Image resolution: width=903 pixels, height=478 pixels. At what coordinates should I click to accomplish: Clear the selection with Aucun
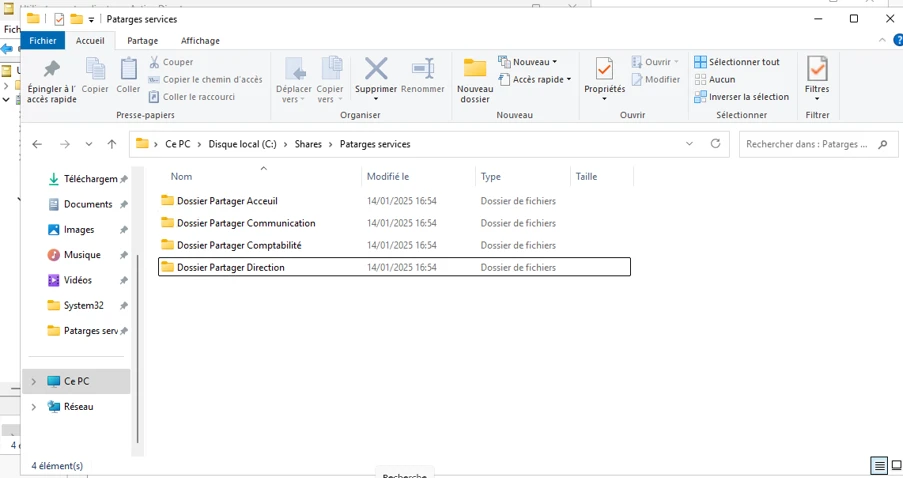(x=715, y=79)
